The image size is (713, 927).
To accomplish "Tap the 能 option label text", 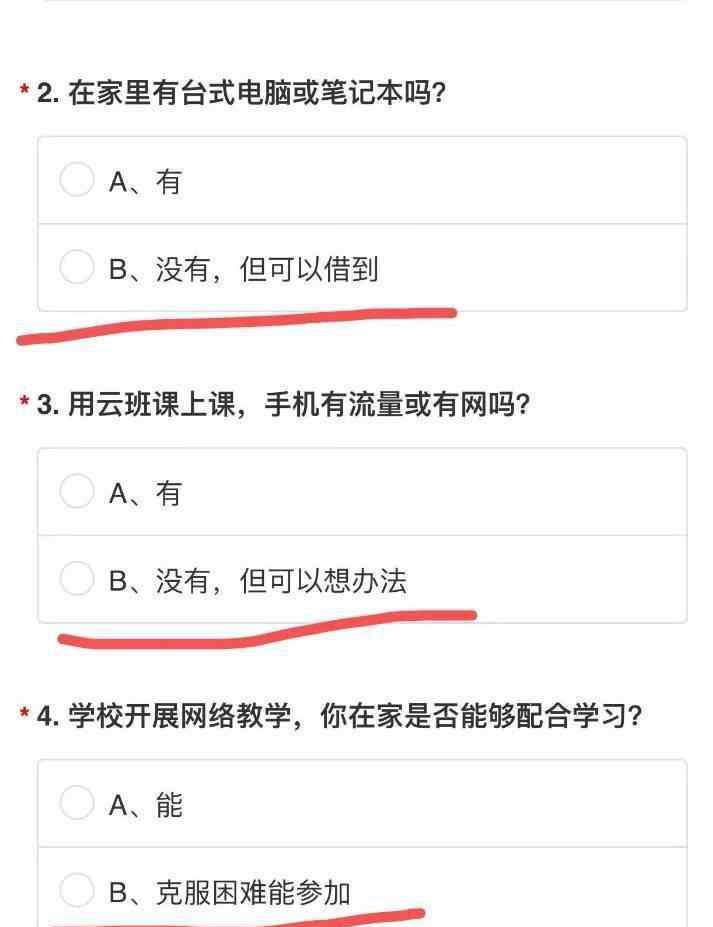I will [x=169, y=805].
